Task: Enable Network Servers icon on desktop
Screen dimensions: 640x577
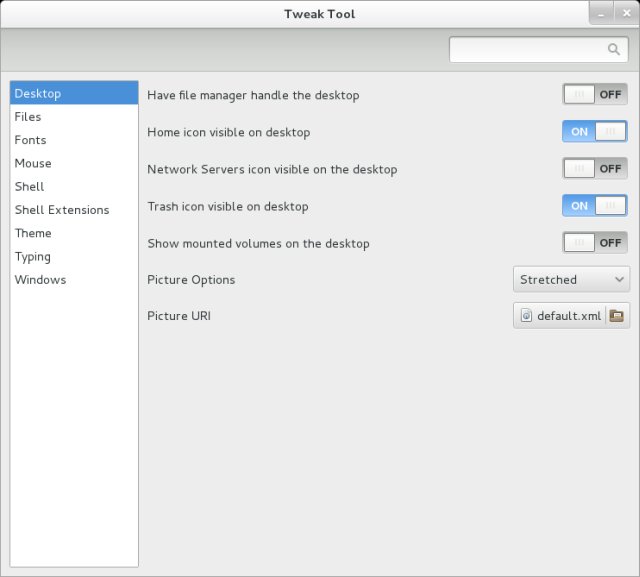Action: 595,169
